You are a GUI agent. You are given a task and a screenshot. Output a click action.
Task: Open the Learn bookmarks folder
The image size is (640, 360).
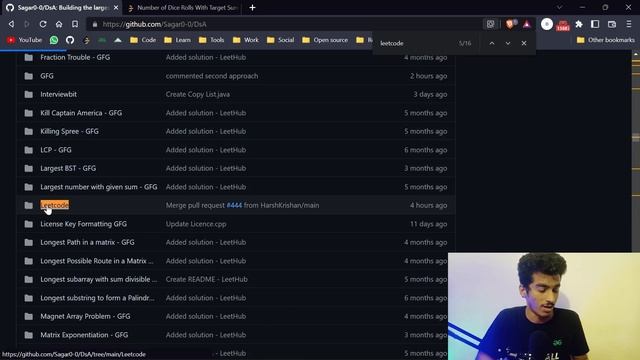(177, 40)
